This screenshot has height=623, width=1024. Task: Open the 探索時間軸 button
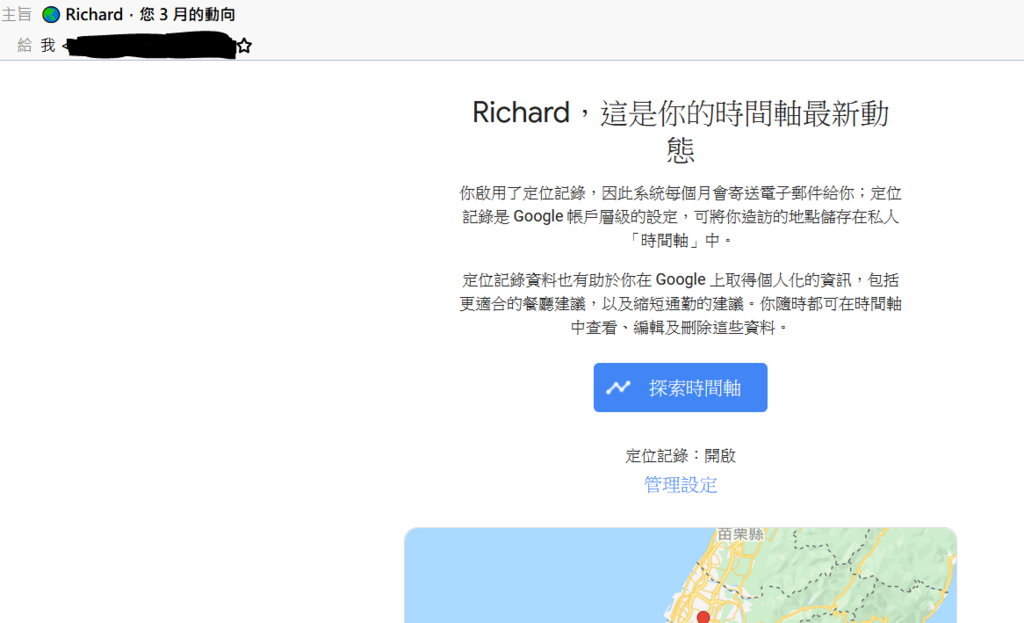[680, 388]
